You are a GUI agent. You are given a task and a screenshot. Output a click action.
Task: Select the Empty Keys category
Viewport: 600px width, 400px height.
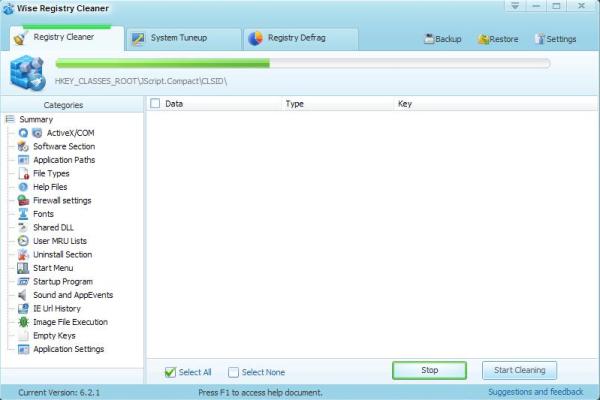54,336
